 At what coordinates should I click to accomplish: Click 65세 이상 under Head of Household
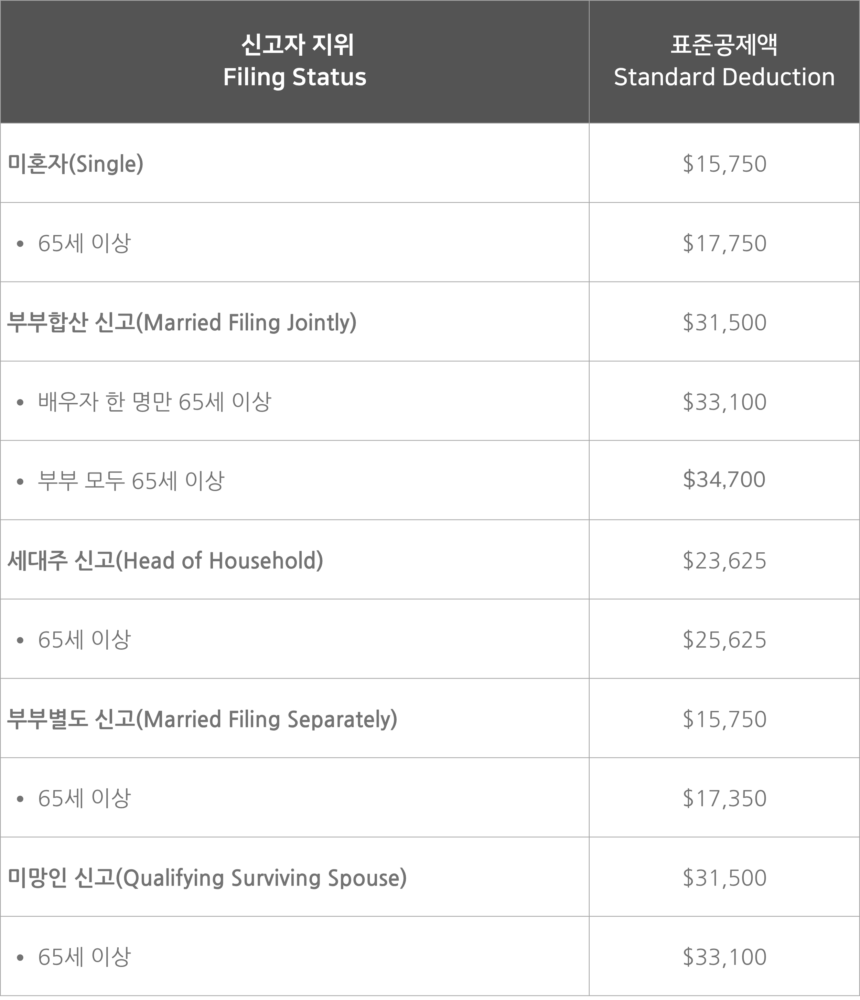click(x=84, y=639)
